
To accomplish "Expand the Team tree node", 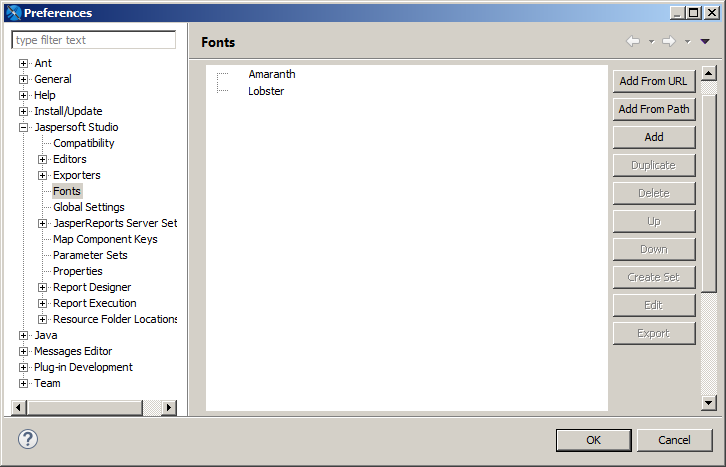I will [x=23, y=384].
